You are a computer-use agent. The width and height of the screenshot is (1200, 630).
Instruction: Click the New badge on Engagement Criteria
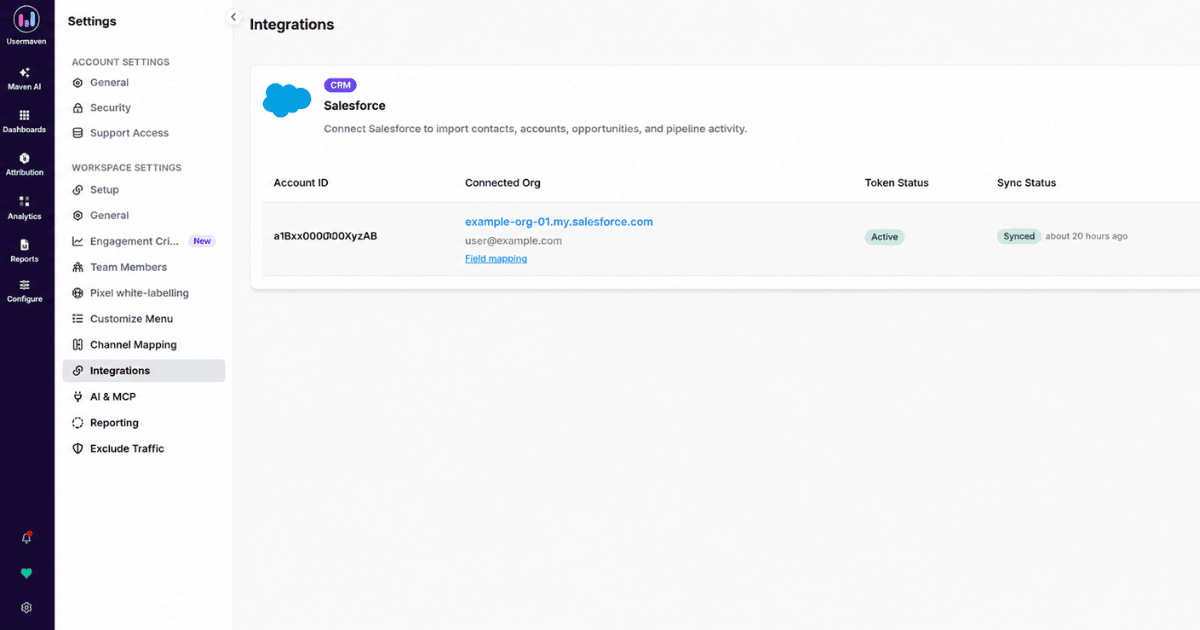202,241
